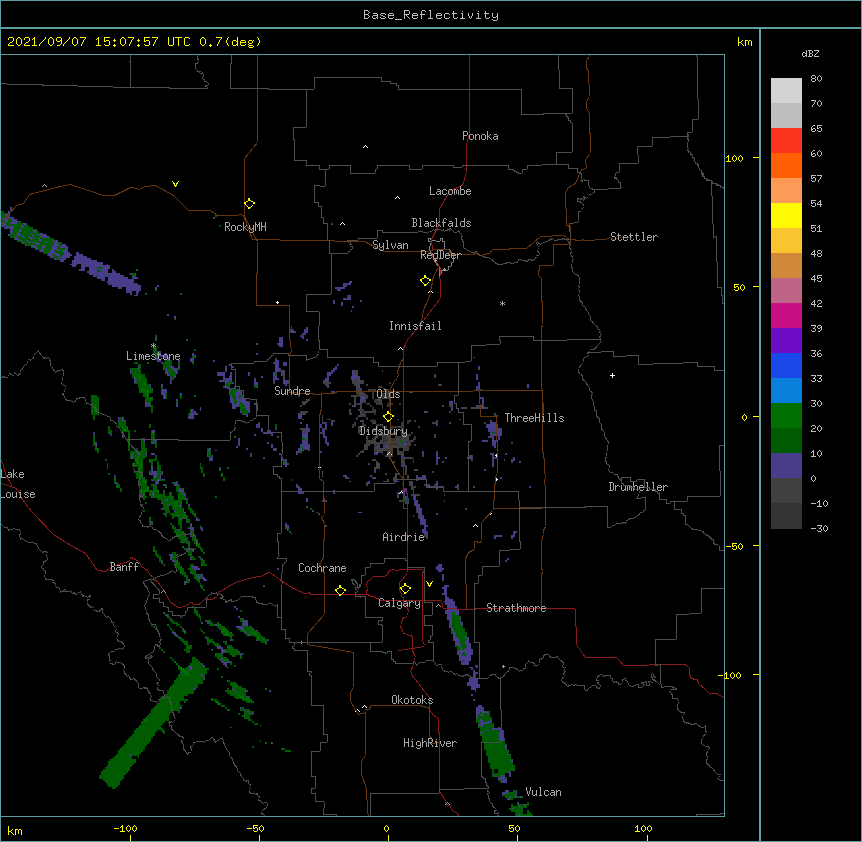This screenshot has height=842, width=862.
Task: Click the yellow diamond marker south of RedDeer
Action: 426,281
